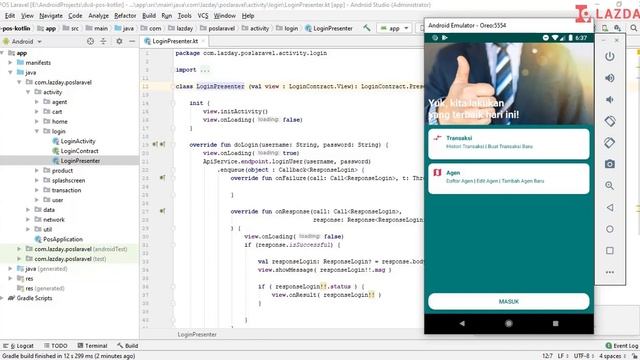The width and height of the screenshot is (640, 360).
Task: Lower emulator volume with volume down icon
Action: [x=609, y=100]
